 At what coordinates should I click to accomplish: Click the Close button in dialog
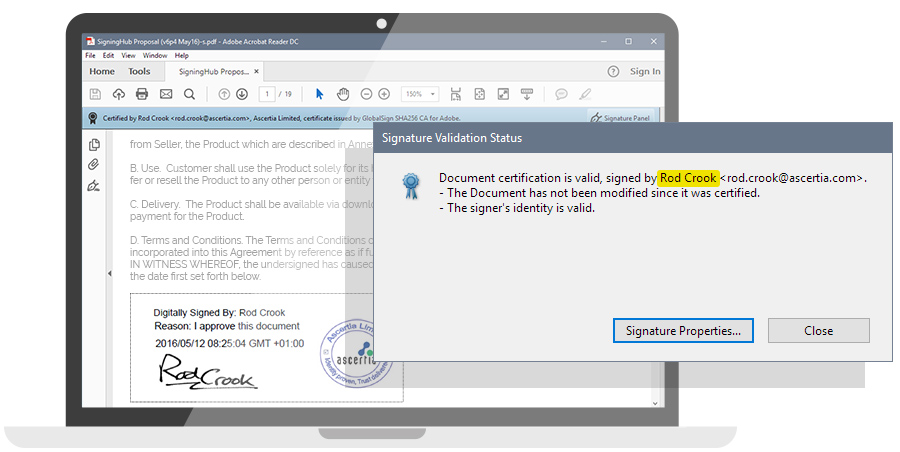point(818,331)
